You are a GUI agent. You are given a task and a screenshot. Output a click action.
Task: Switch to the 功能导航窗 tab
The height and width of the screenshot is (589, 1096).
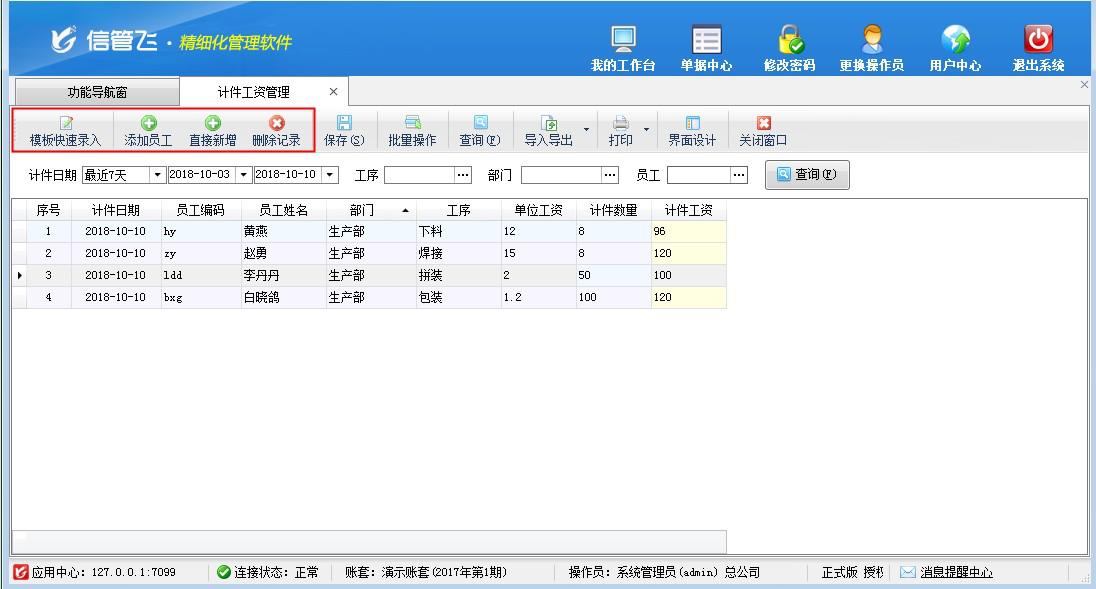pos(97,92)
